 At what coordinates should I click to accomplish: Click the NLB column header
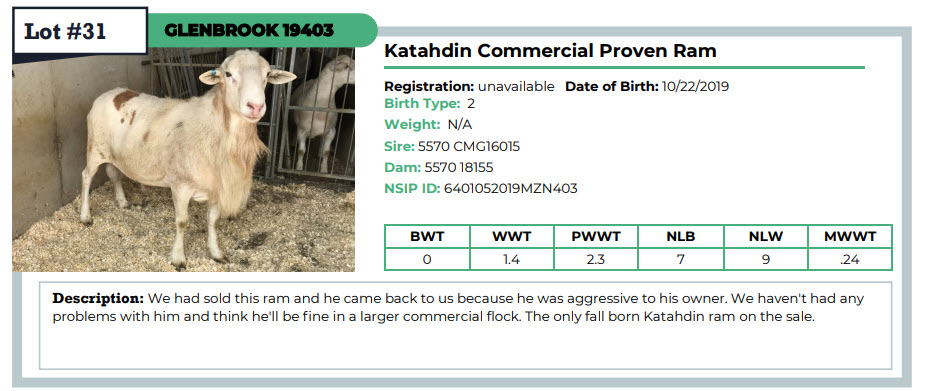[x=680, y=237]
